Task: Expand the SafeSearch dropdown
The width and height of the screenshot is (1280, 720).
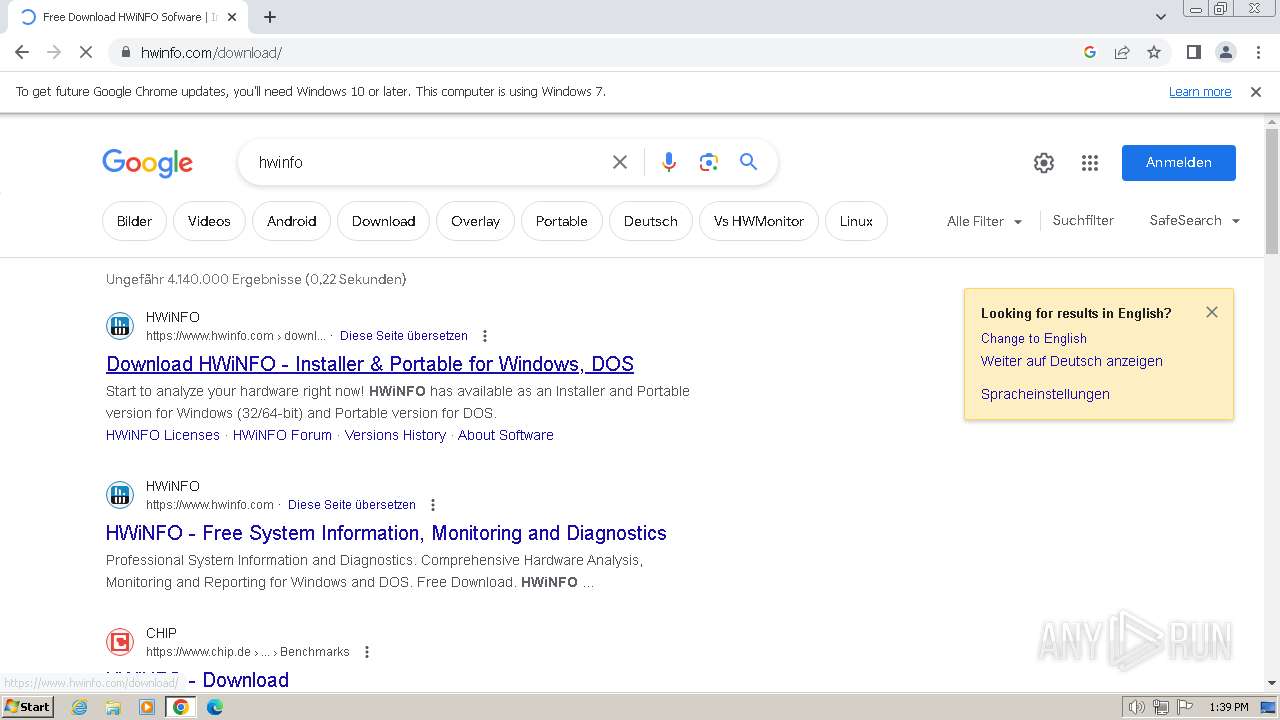Action: coord(1194,220)
